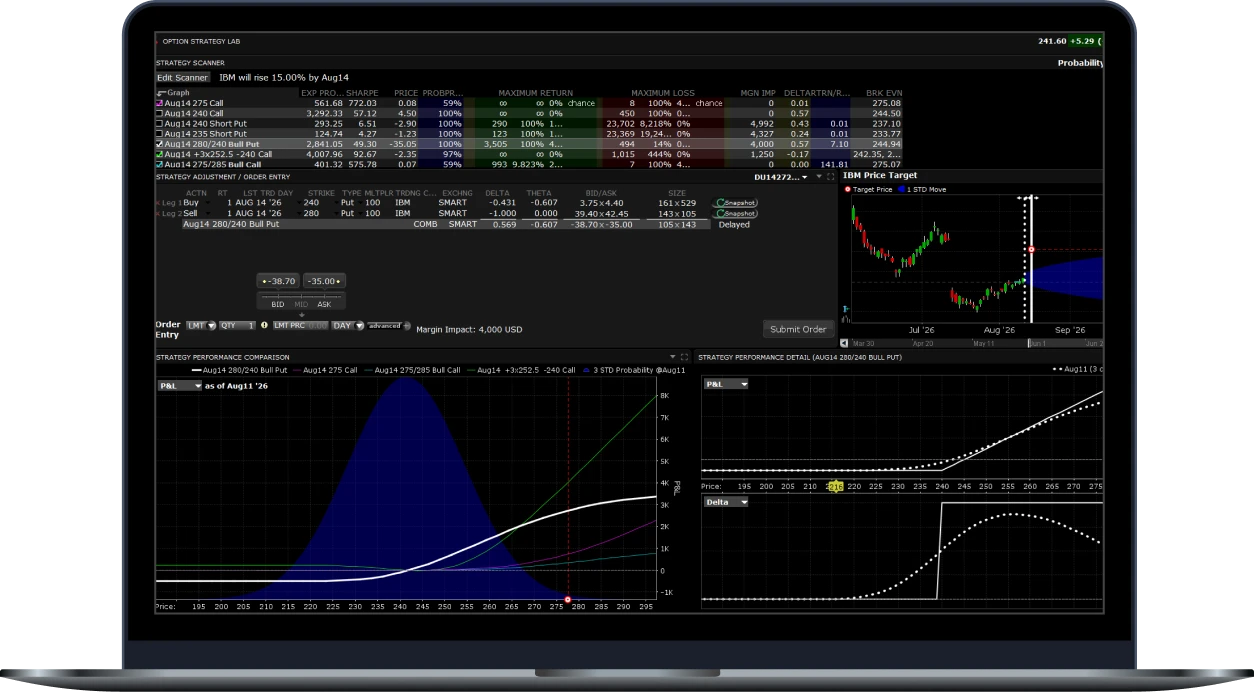This screenshot has width=1254, height=692.
Task: Sort by the PRICE column header
Action: point(404,93)
